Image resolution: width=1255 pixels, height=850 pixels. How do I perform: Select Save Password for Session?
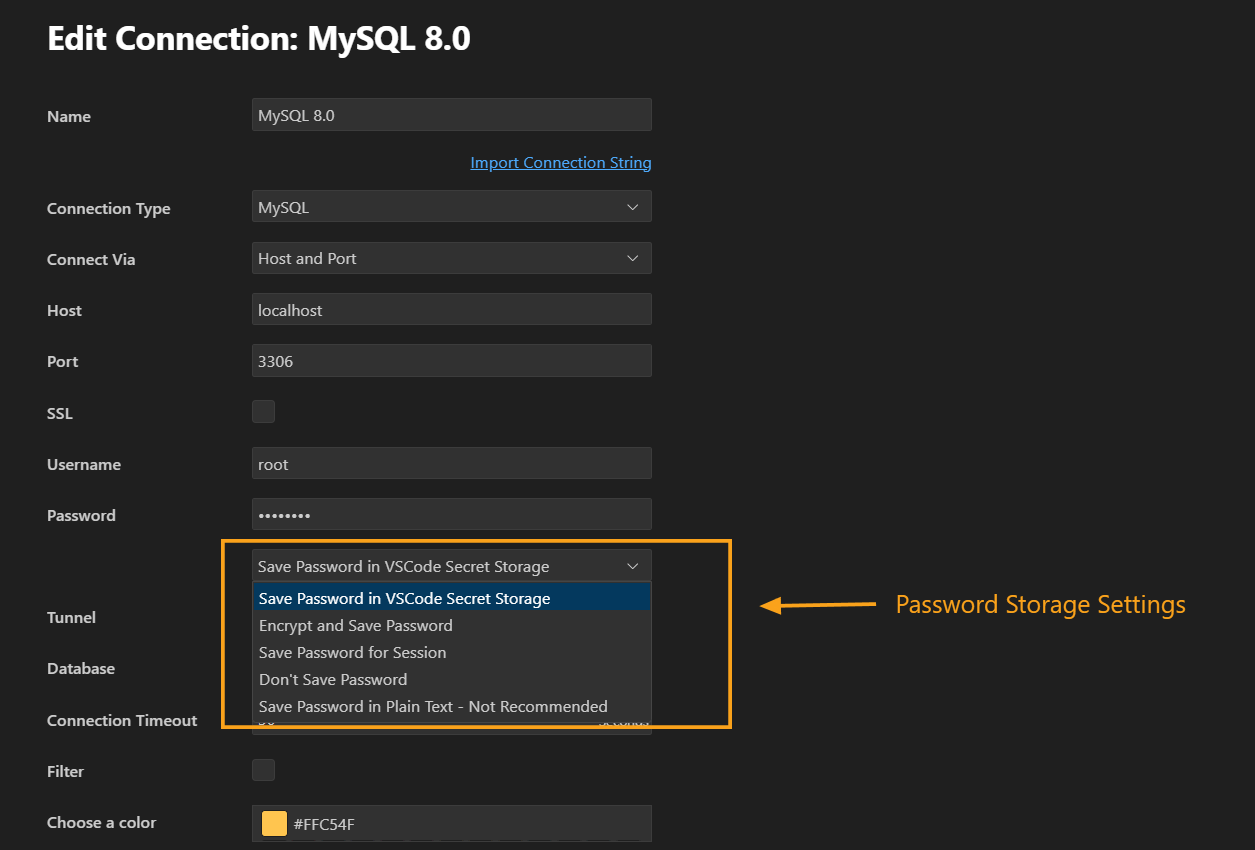pos(352,653)
